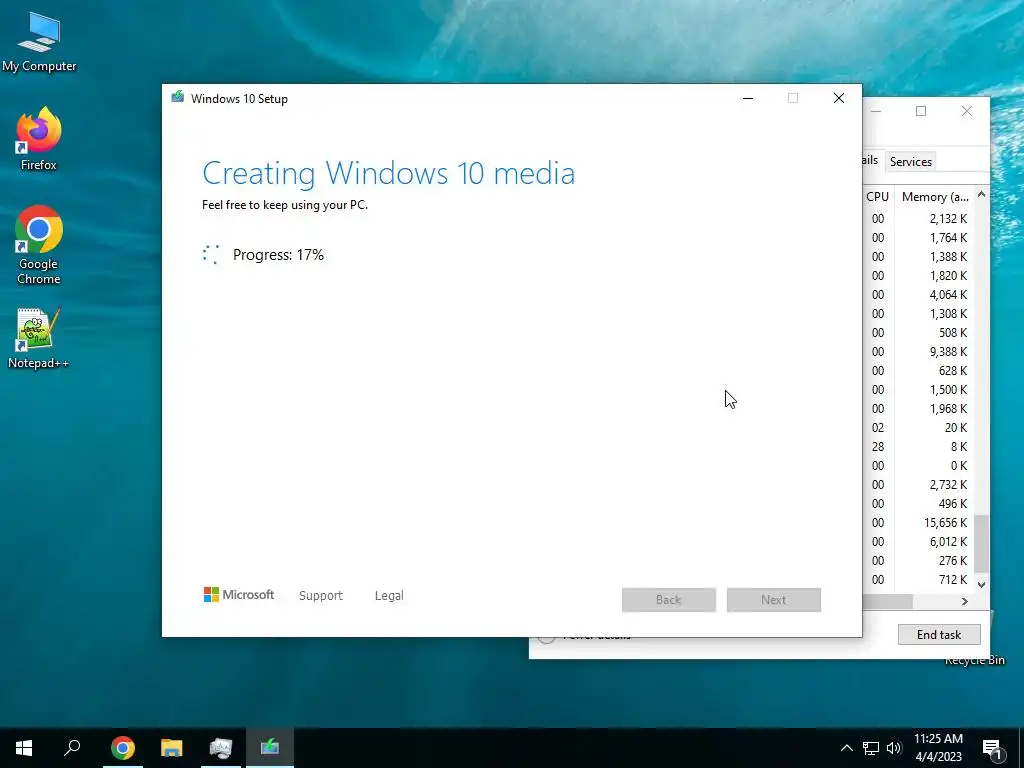Switch to Task Manager taskbar icon
This screenshot has height=768, width=1024.
point(221,748)
